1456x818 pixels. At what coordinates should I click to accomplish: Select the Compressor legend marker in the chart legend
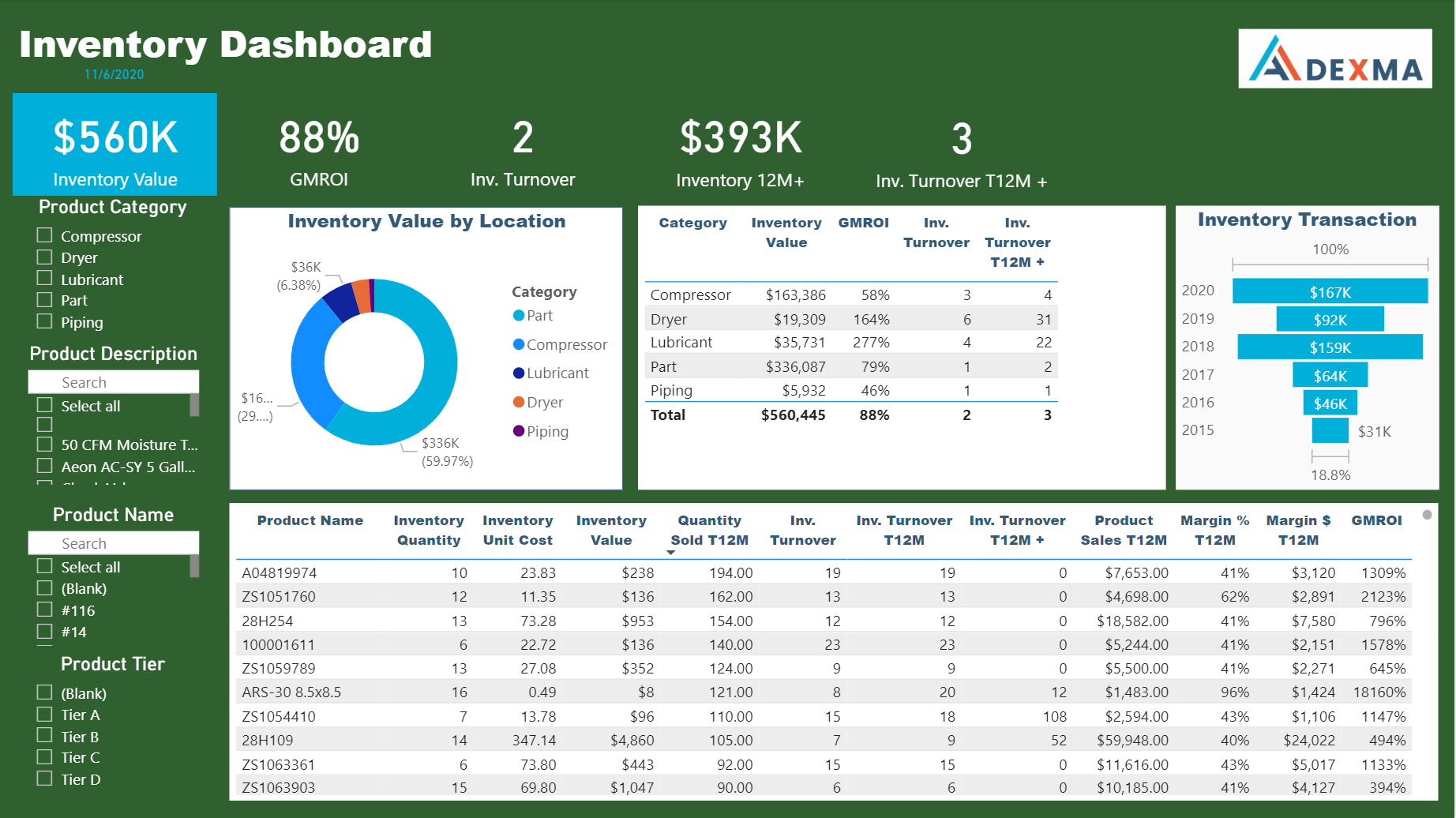pos(518,344)
